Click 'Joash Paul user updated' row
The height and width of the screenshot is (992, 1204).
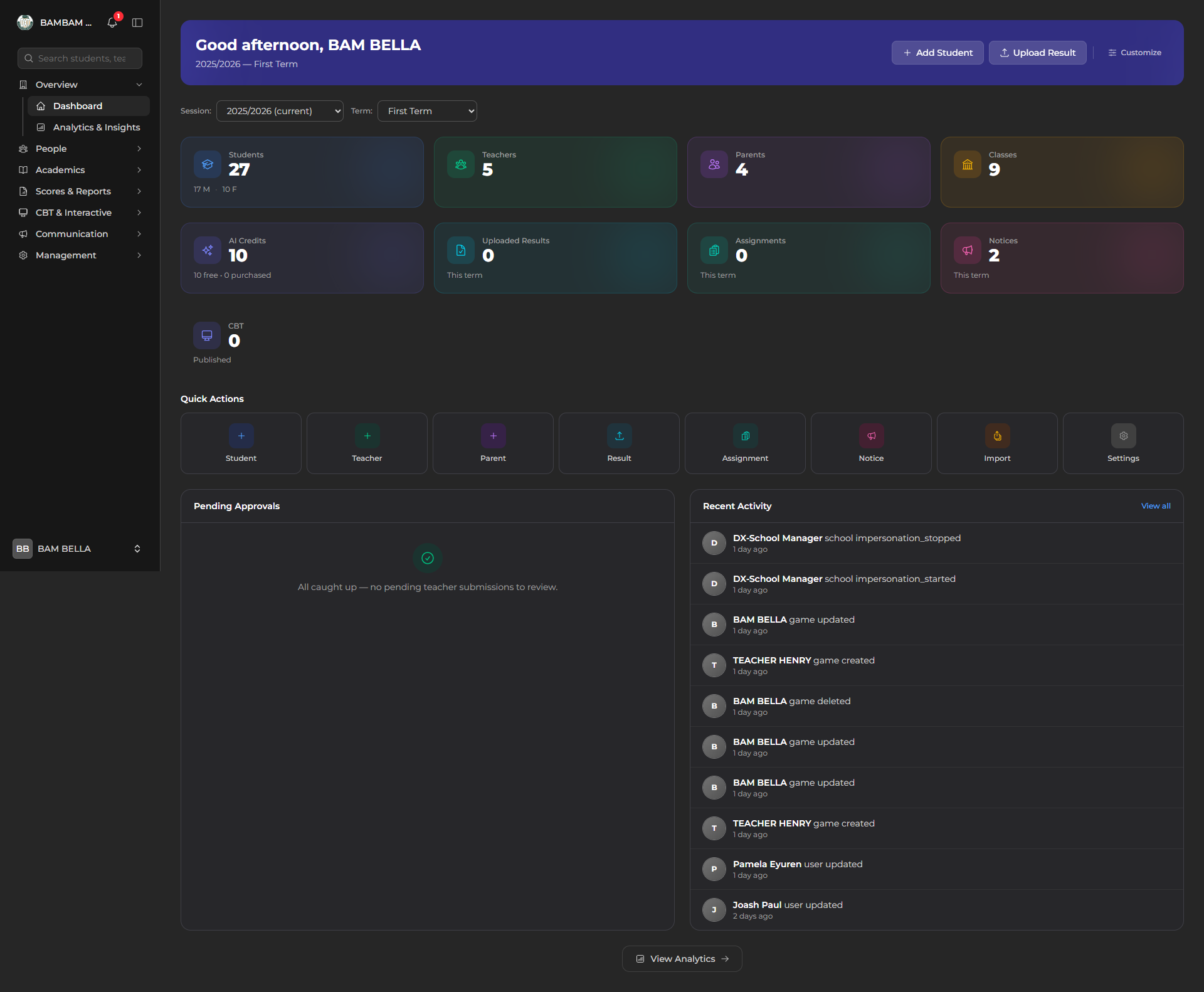click(937, 910)
